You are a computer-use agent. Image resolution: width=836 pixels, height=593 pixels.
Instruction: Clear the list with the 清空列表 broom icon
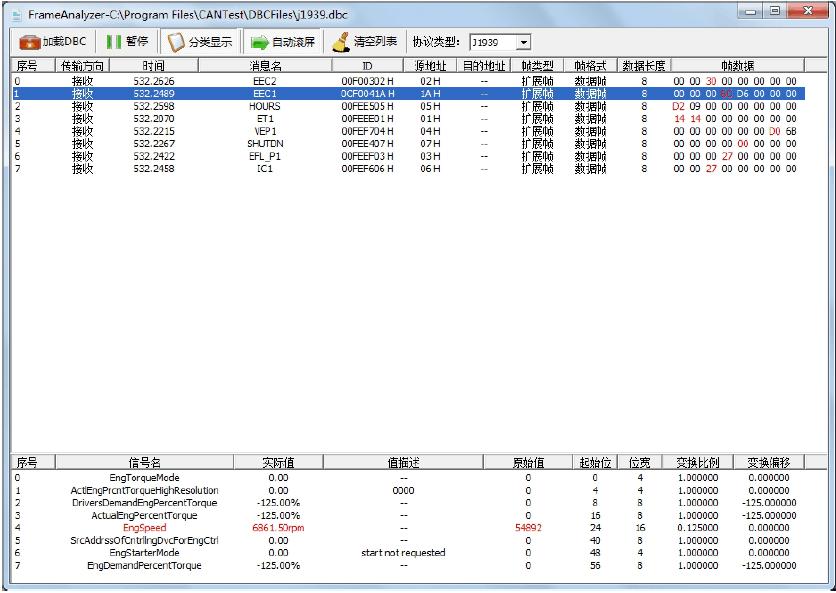[x=341, y=43]
